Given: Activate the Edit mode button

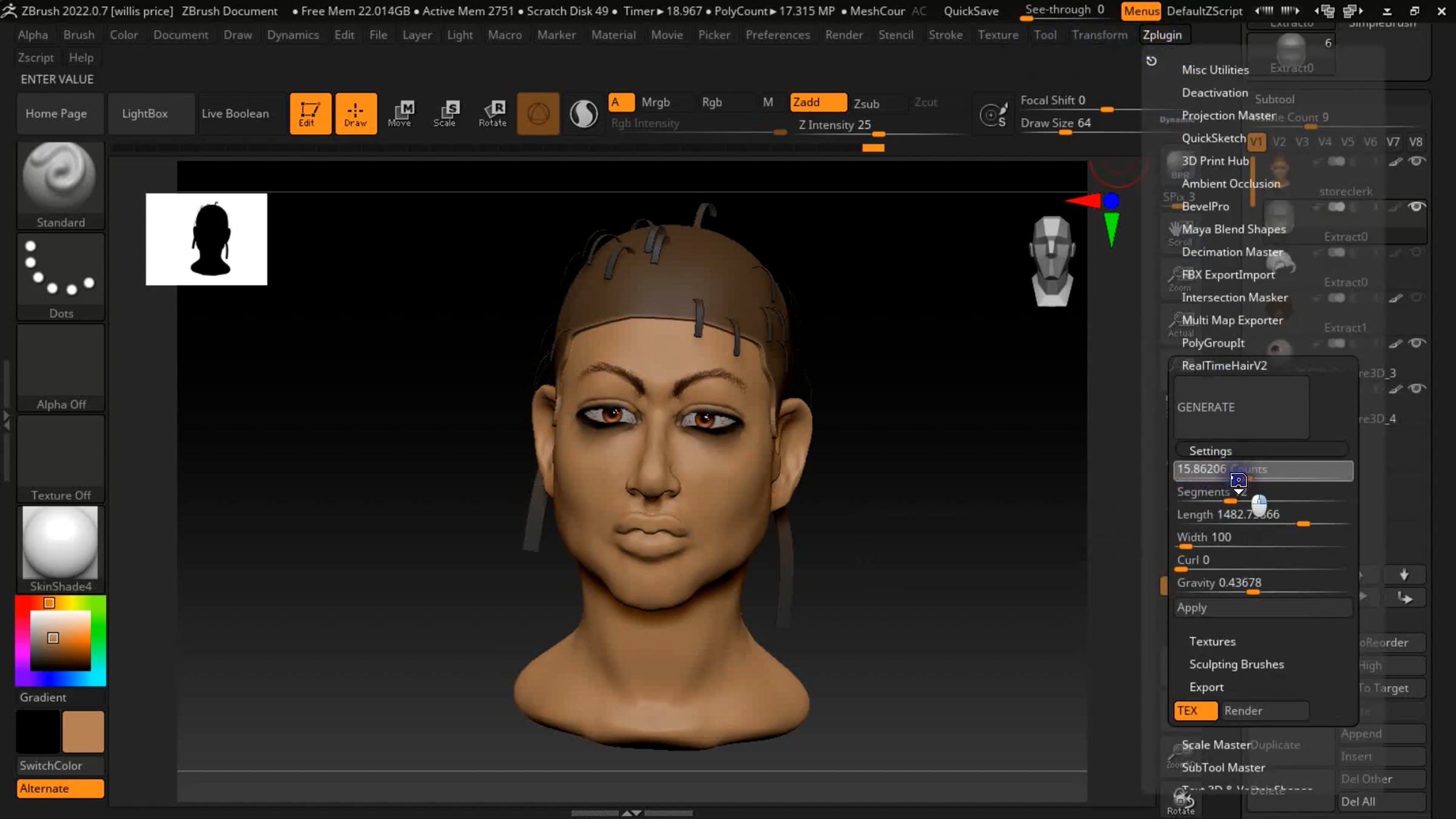Looking at the screenshot, I should coord(310,113).
